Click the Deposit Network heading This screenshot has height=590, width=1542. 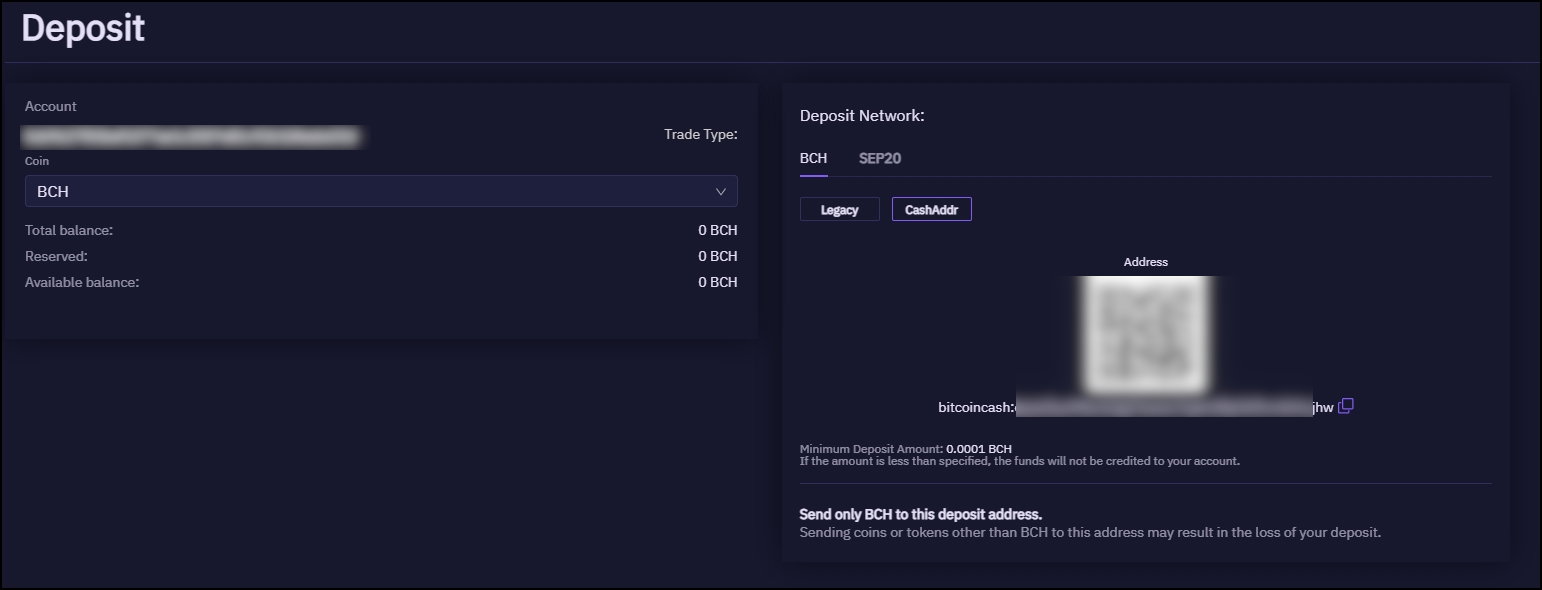point(862,116)
